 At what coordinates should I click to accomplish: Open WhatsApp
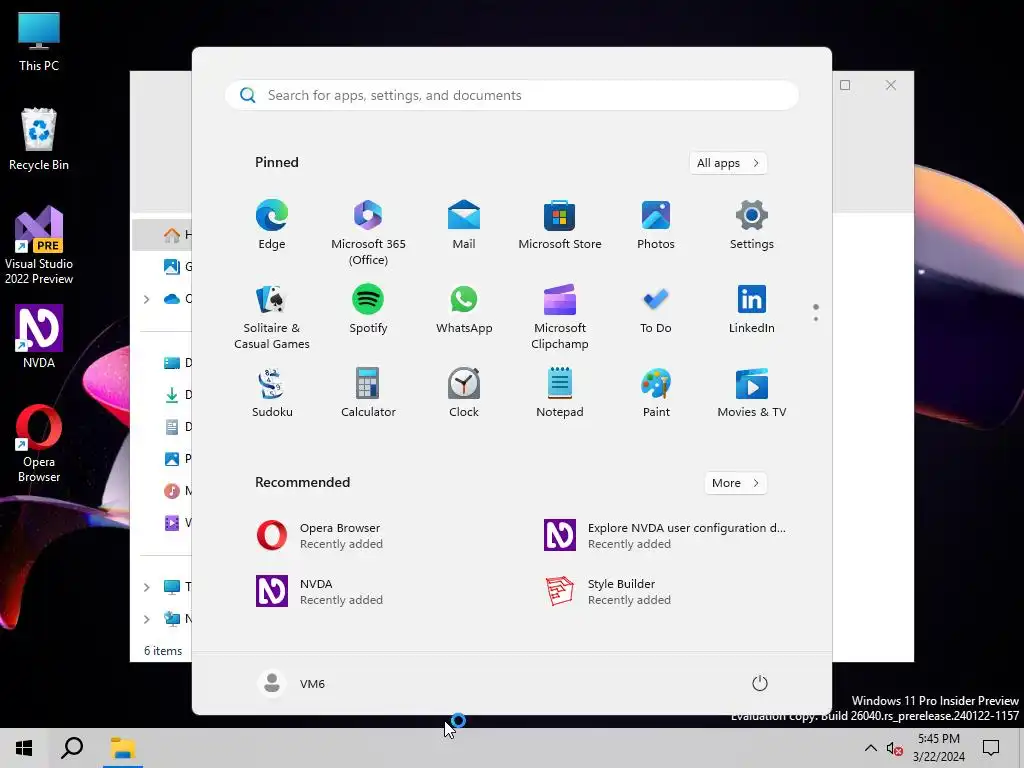click(x=464, y=310)
